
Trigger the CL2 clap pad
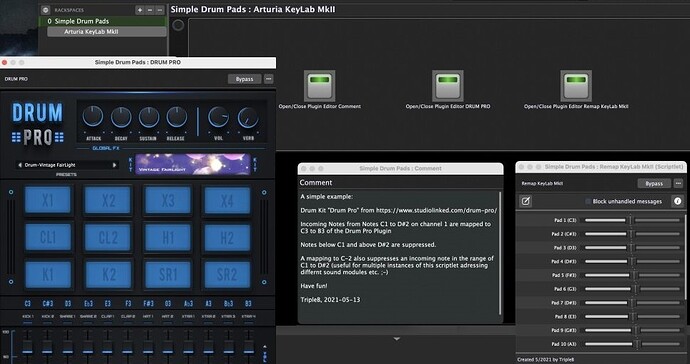point(108,238)
